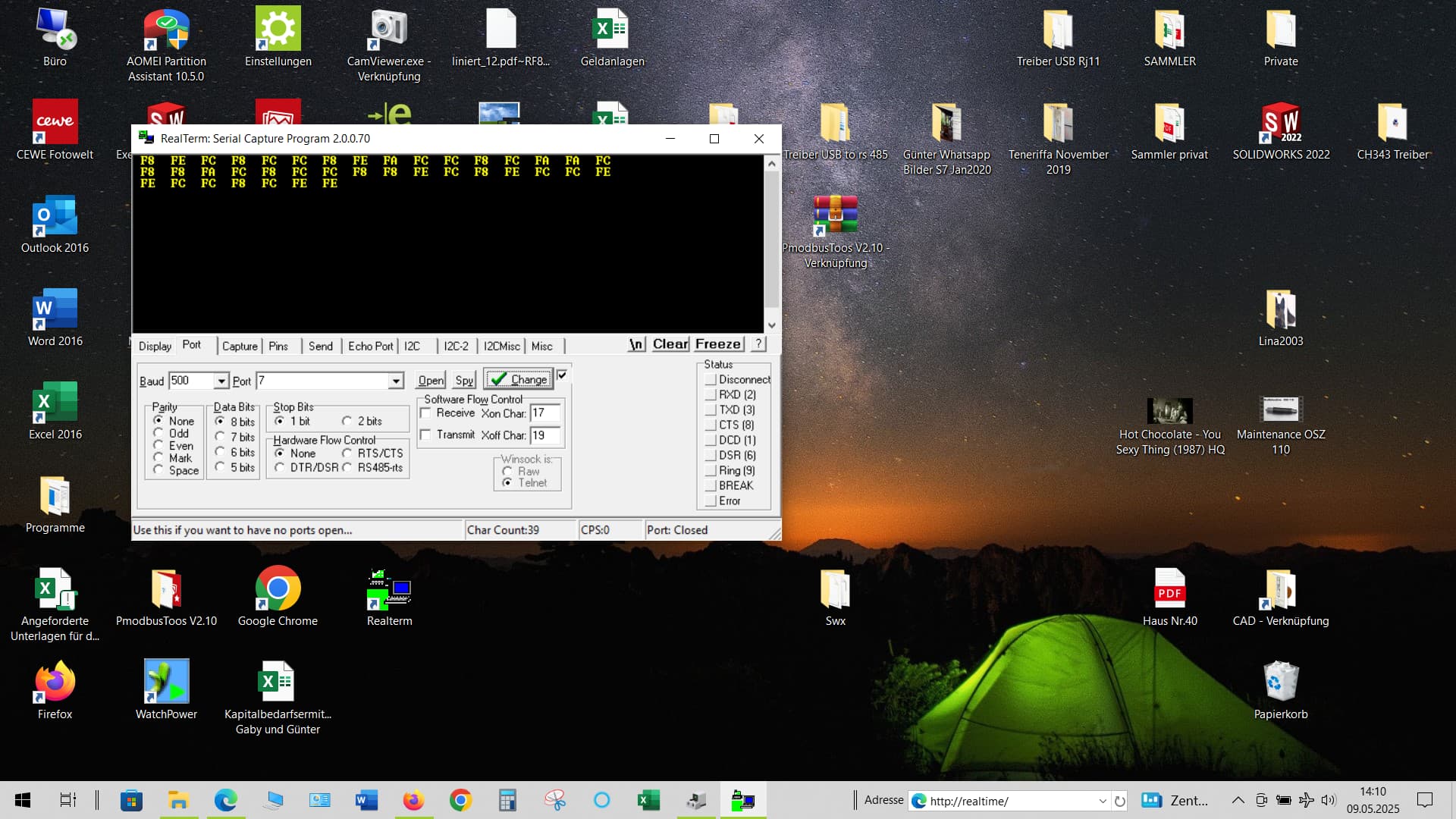The width and height of the screenshot is (1456, 819).
Task: Select 7 bits data bits
Action: [x=220, y=437]
